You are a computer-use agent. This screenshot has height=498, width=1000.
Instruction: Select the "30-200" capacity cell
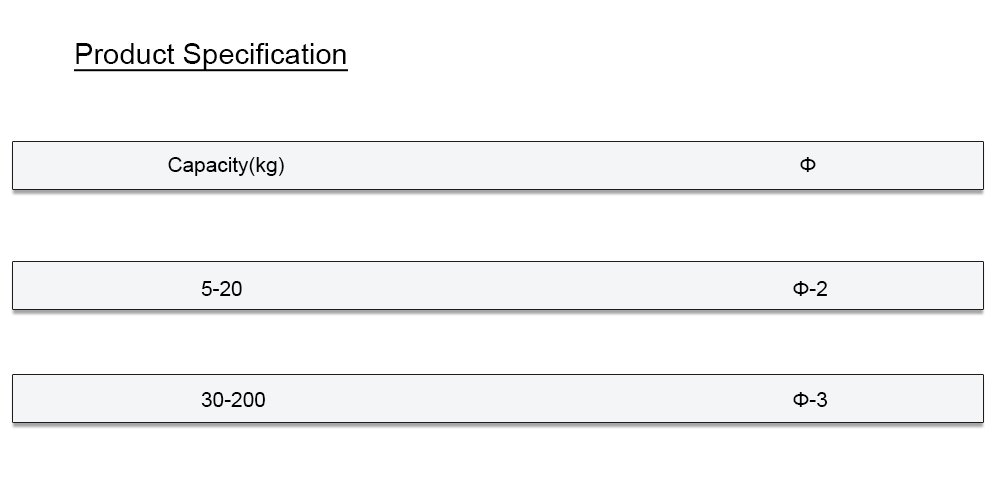(x=233, y=401)
